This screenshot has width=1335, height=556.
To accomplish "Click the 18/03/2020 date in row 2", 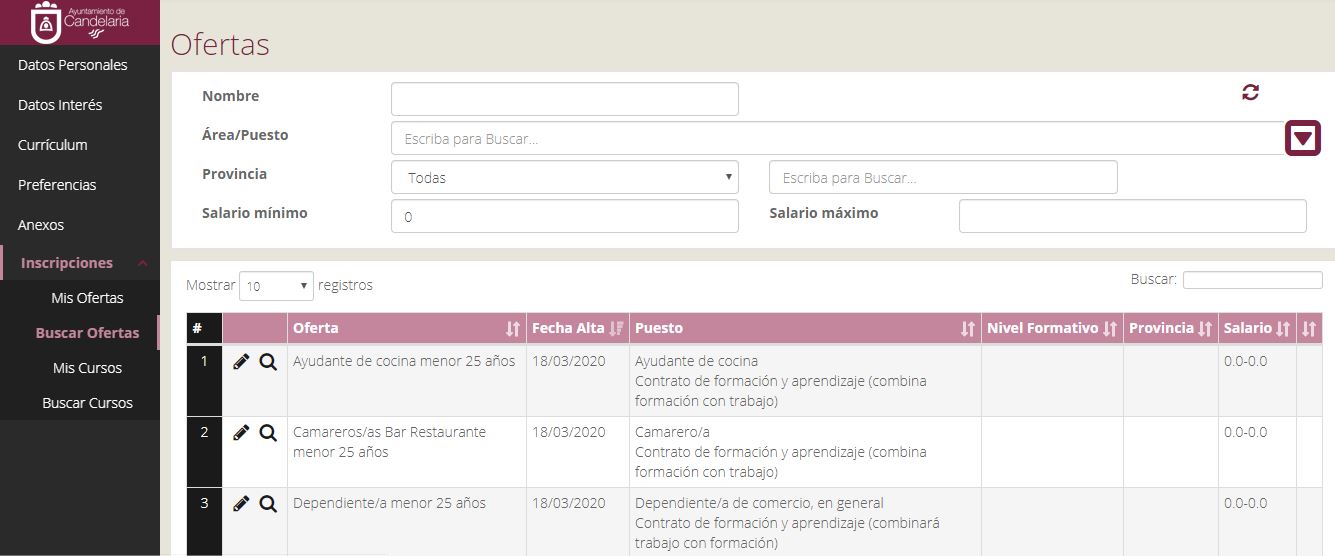I will click(569, 432).
